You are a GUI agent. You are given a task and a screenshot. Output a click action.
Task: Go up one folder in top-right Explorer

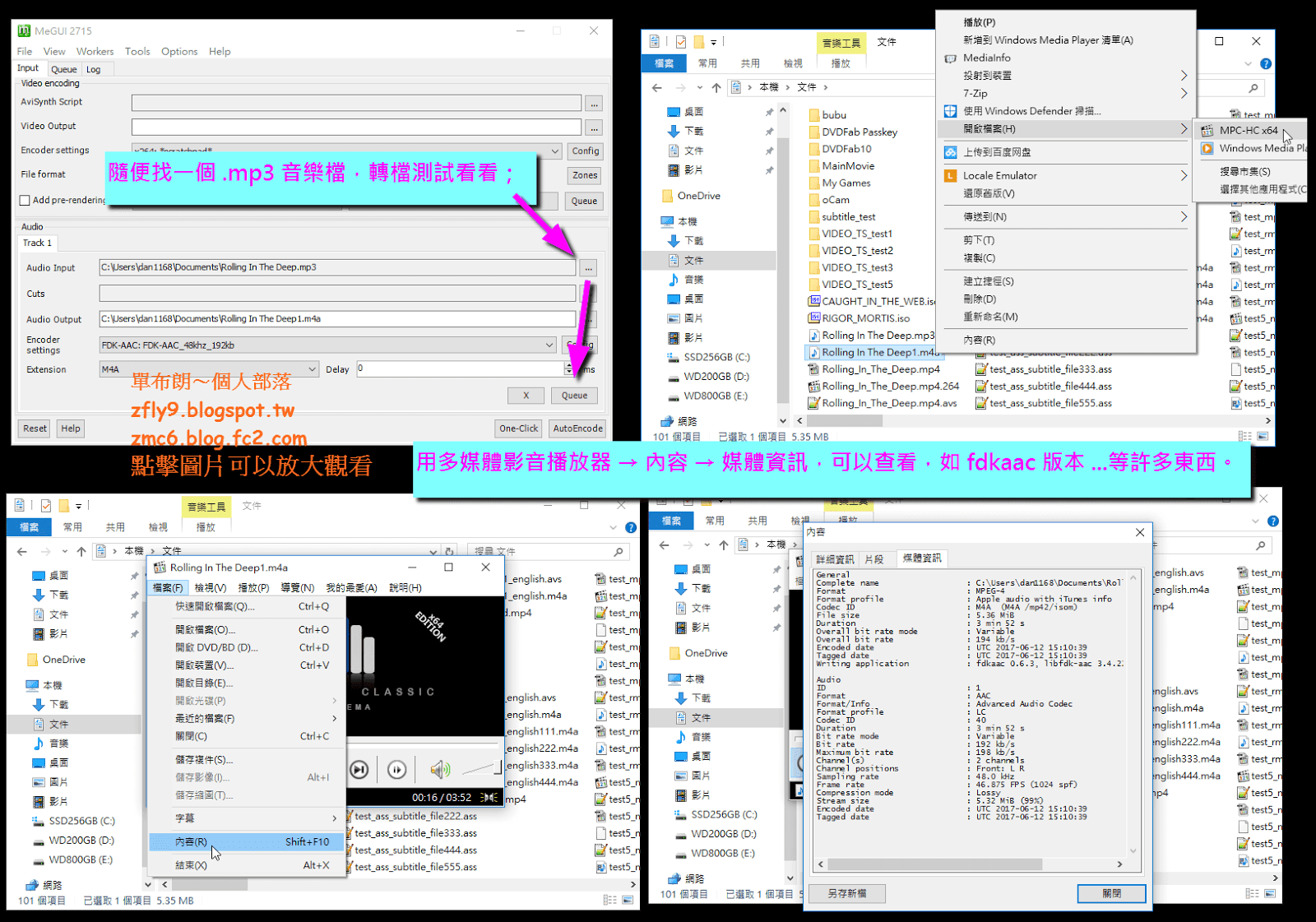[716, 87]
